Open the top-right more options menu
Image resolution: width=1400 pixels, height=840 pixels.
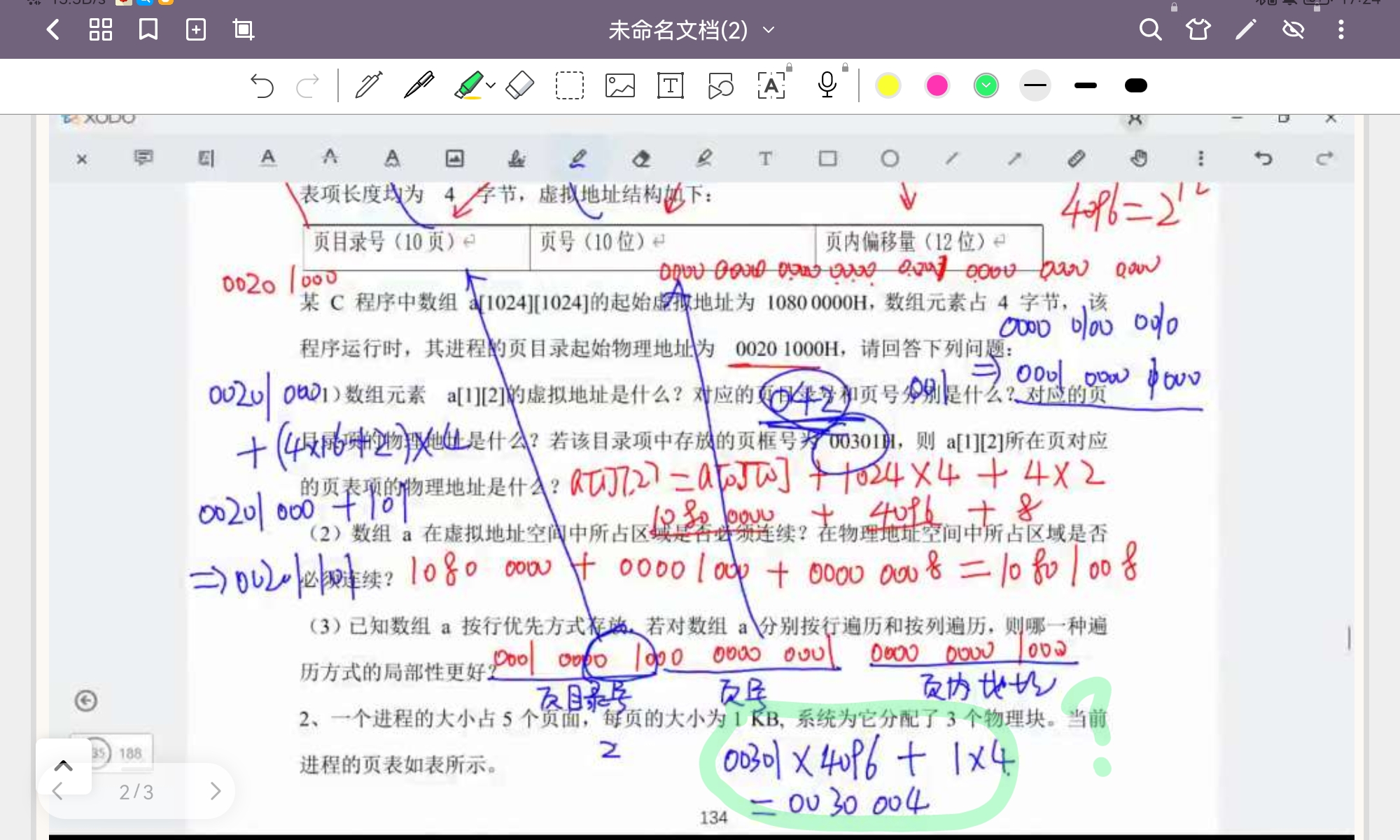[x=1340, y=30]
